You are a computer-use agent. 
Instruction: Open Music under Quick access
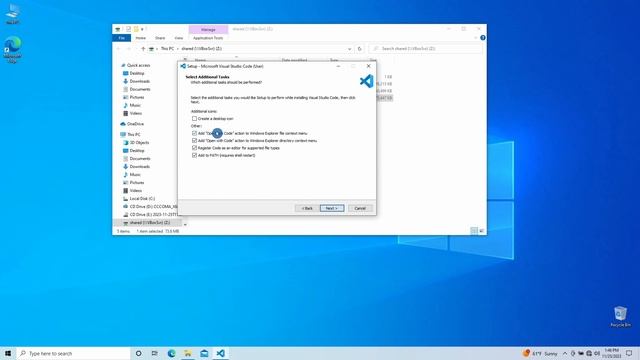(135, 105)
